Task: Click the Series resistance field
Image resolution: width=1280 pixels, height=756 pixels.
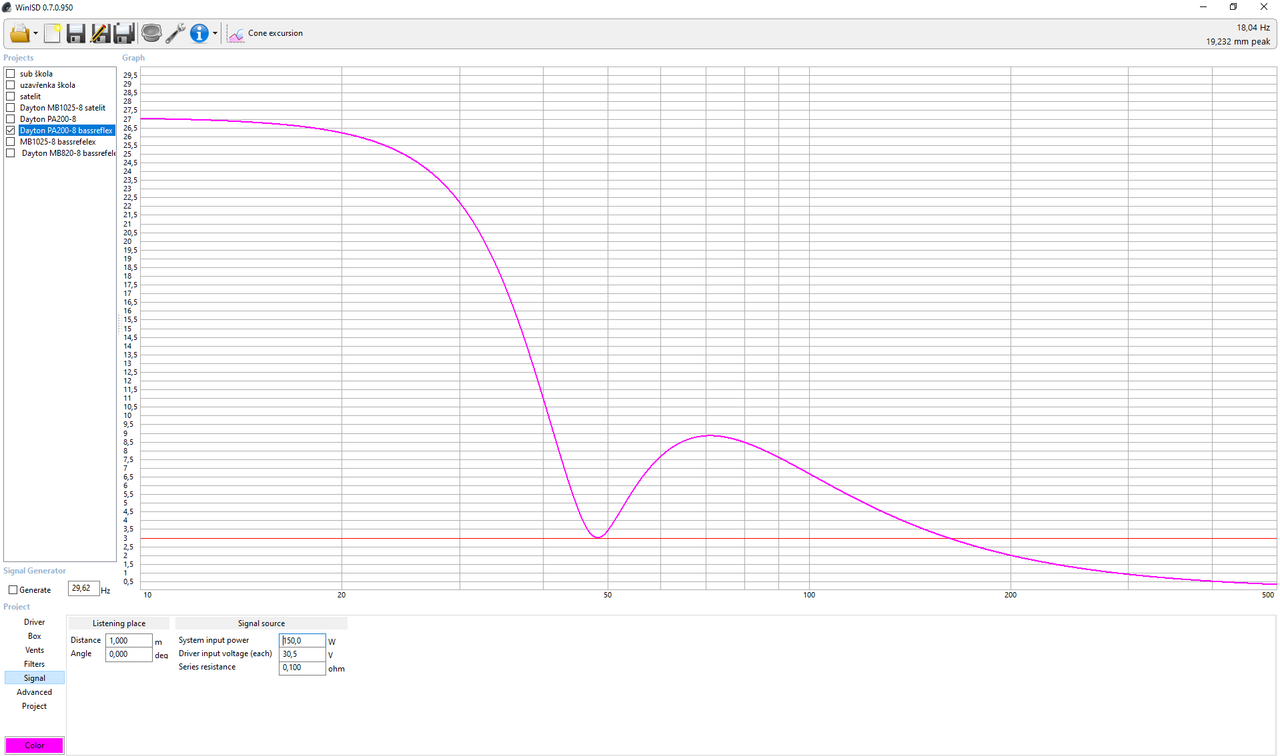Action: (302, 667)
